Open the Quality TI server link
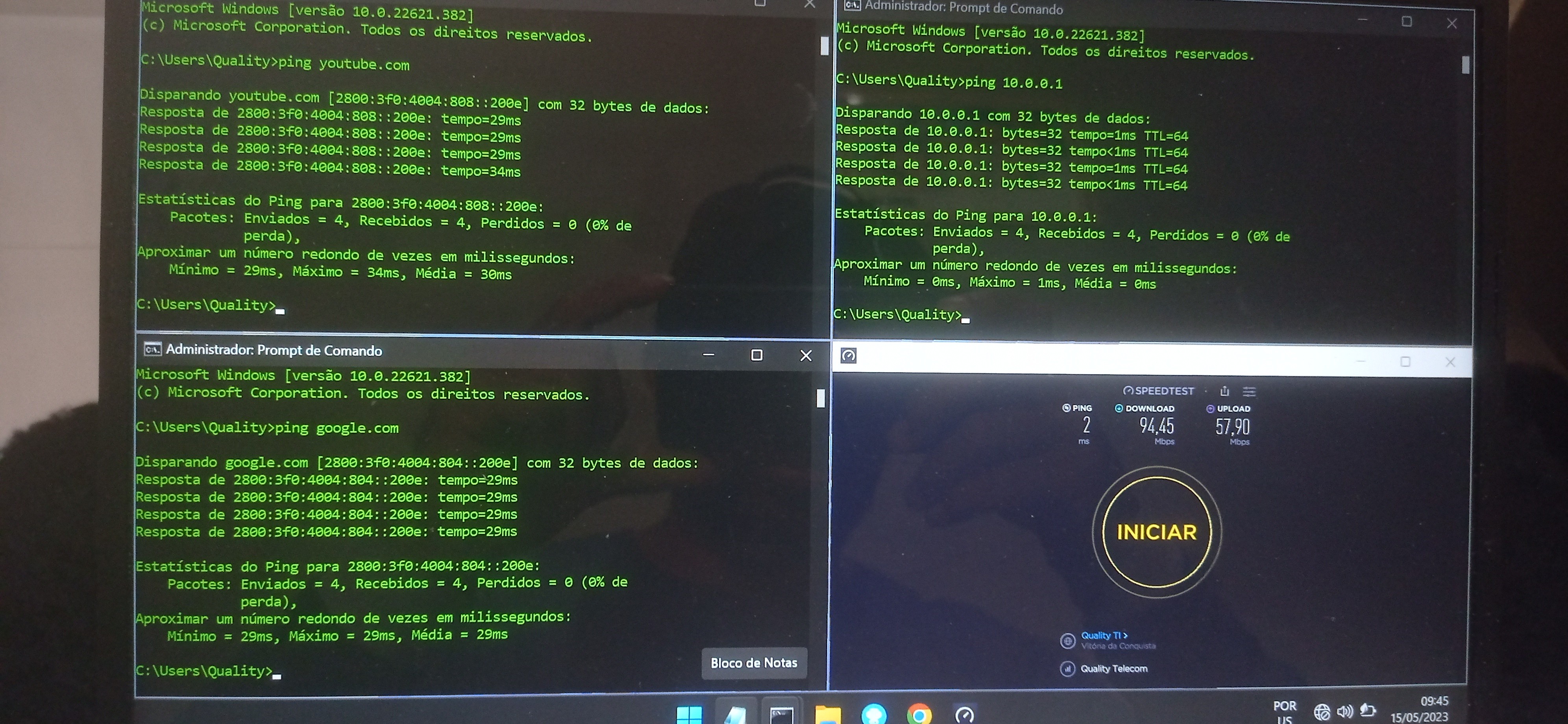 pyautogui.click(x=1104, y=635)
